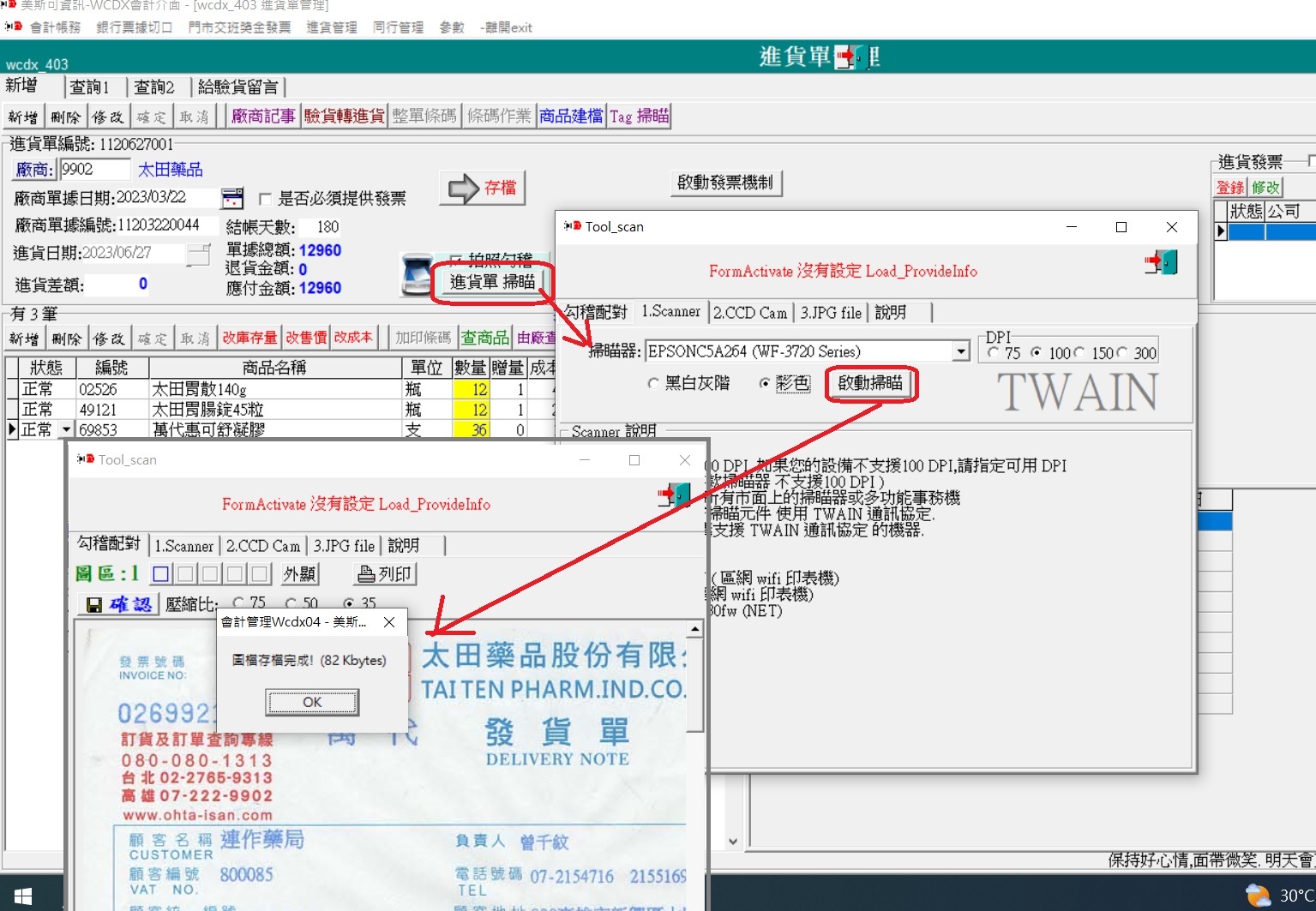The height and width of the screenshot is (911, 1316).
Task: Open the 1.Scanner tab in the delivery-note Tool_scan window
Action: pyautogui.click(x=183, y=546)
